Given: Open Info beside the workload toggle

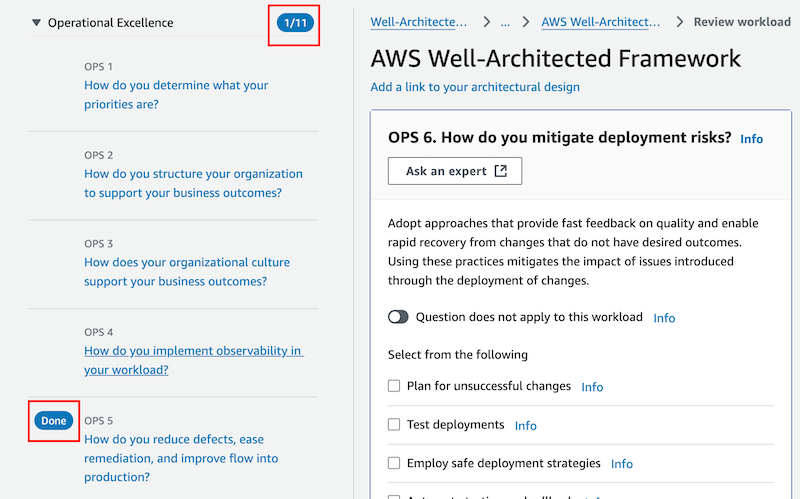Looking at the screenshot, I should 664,318.
